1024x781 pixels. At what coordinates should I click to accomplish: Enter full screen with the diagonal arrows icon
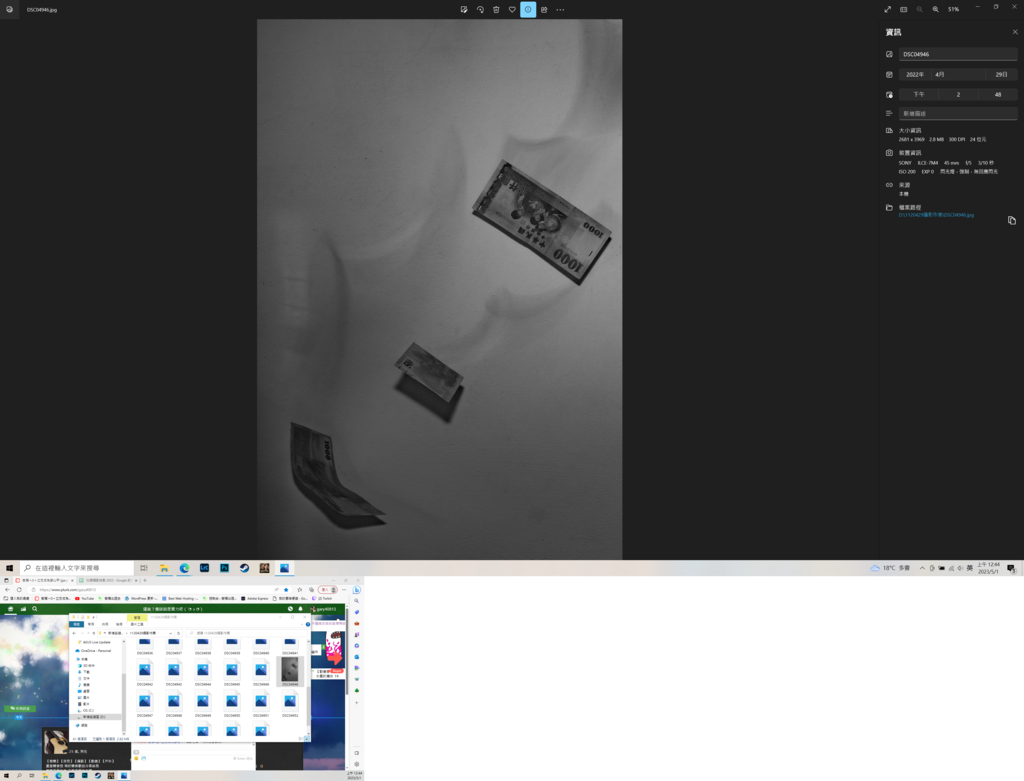(x=888, y=10)
